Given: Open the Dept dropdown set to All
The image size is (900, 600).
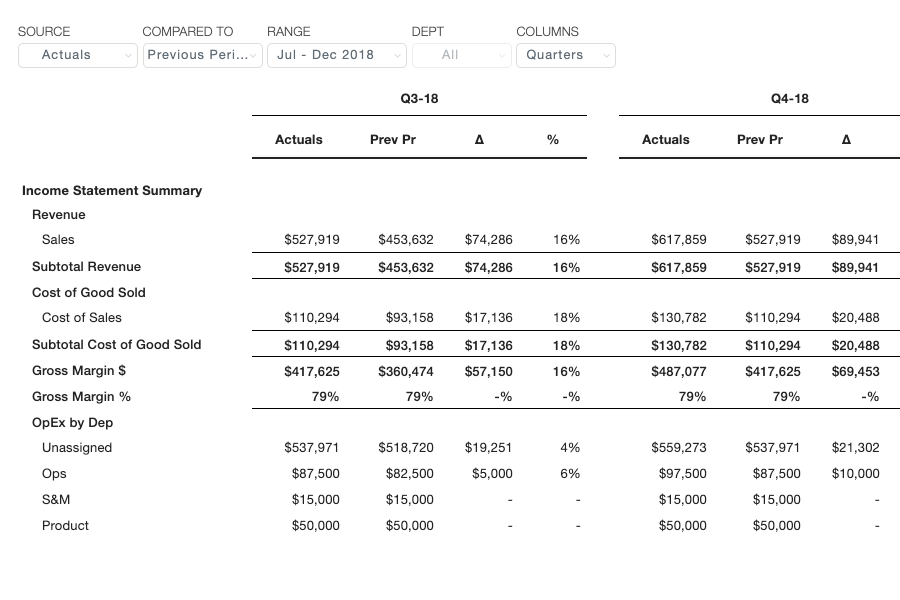Looking at the screenshot, I should point(461,55).
